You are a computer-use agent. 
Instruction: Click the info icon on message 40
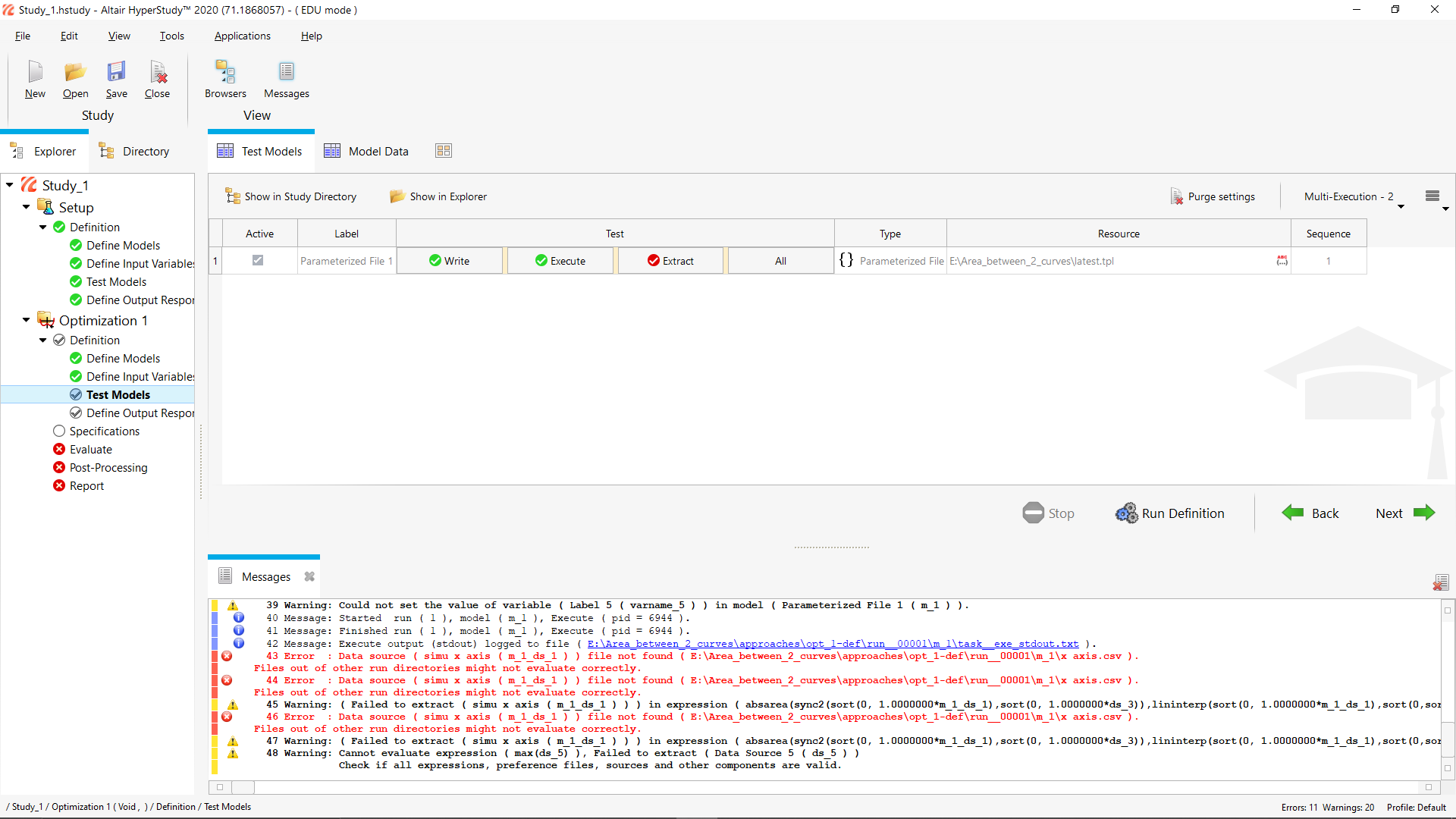click(239, 618)
